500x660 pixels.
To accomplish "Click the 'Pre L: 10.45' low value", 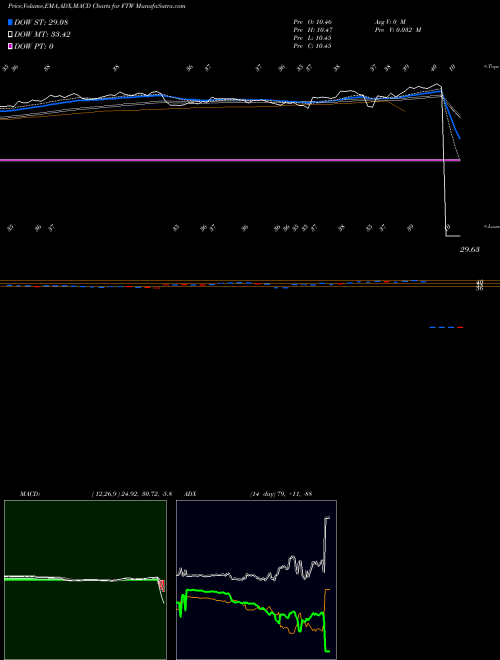I will coord(312,38).
